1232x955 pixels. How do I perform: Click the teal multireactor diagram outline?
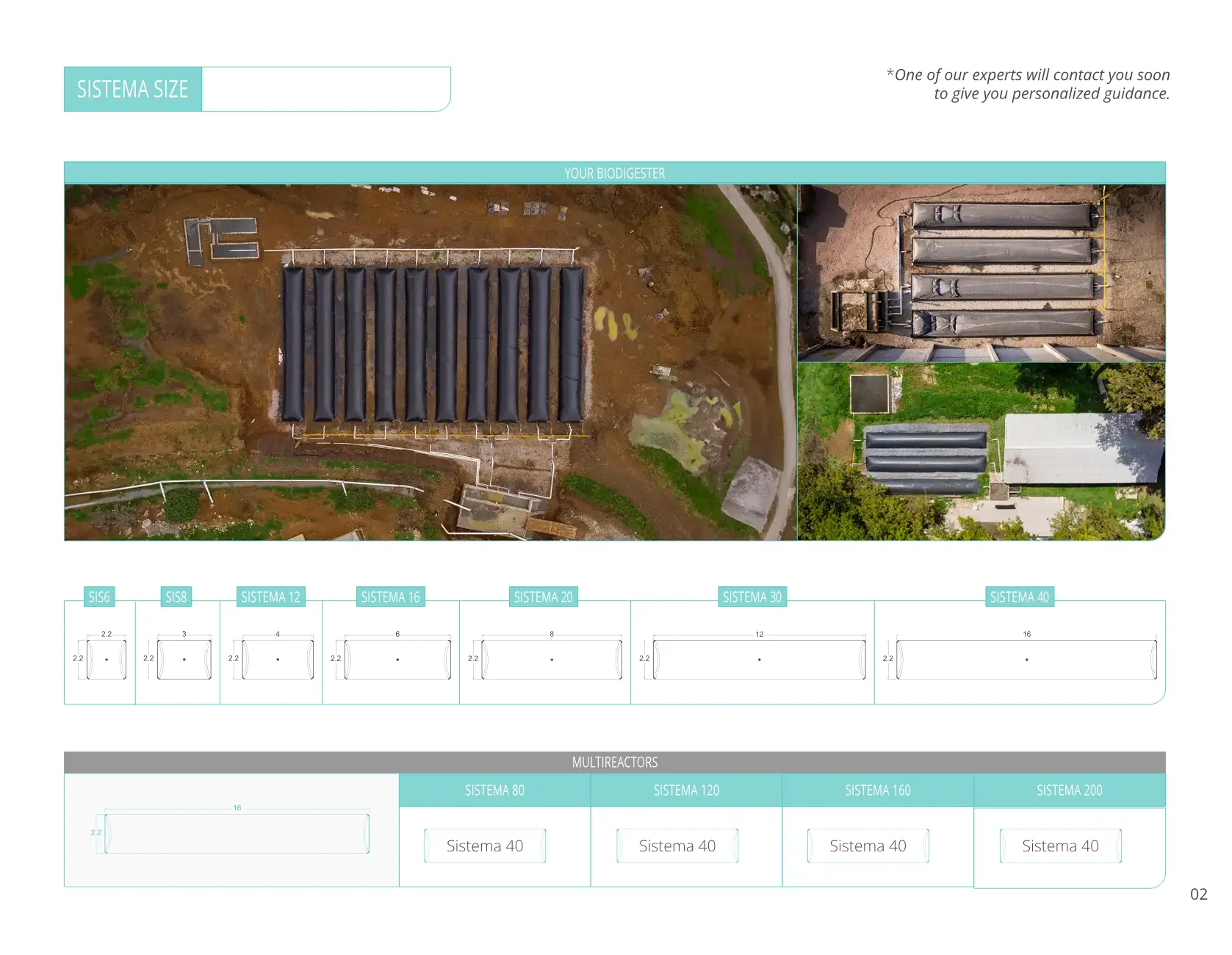[x=237, y=833]
